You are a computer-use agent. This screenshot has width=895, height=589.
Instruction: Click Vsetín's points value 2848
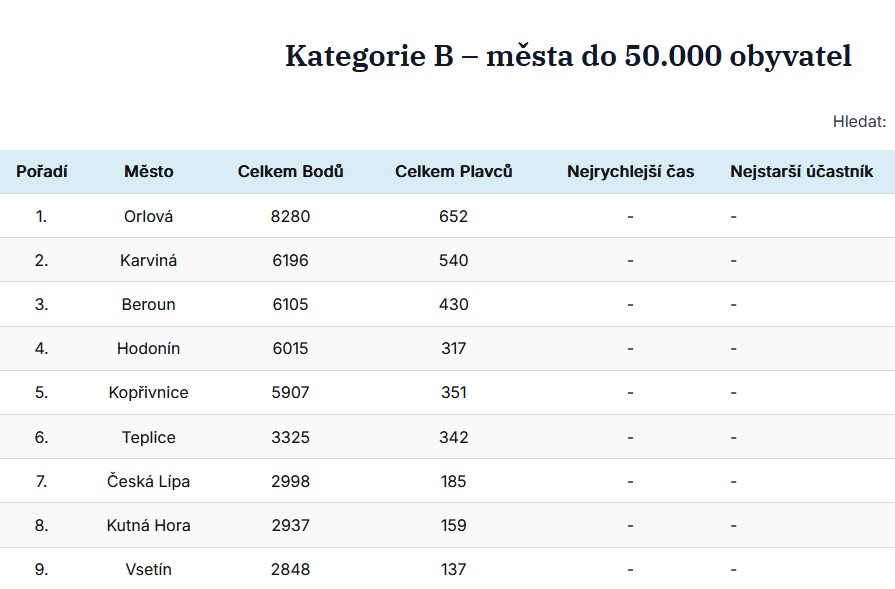point(290,569)
